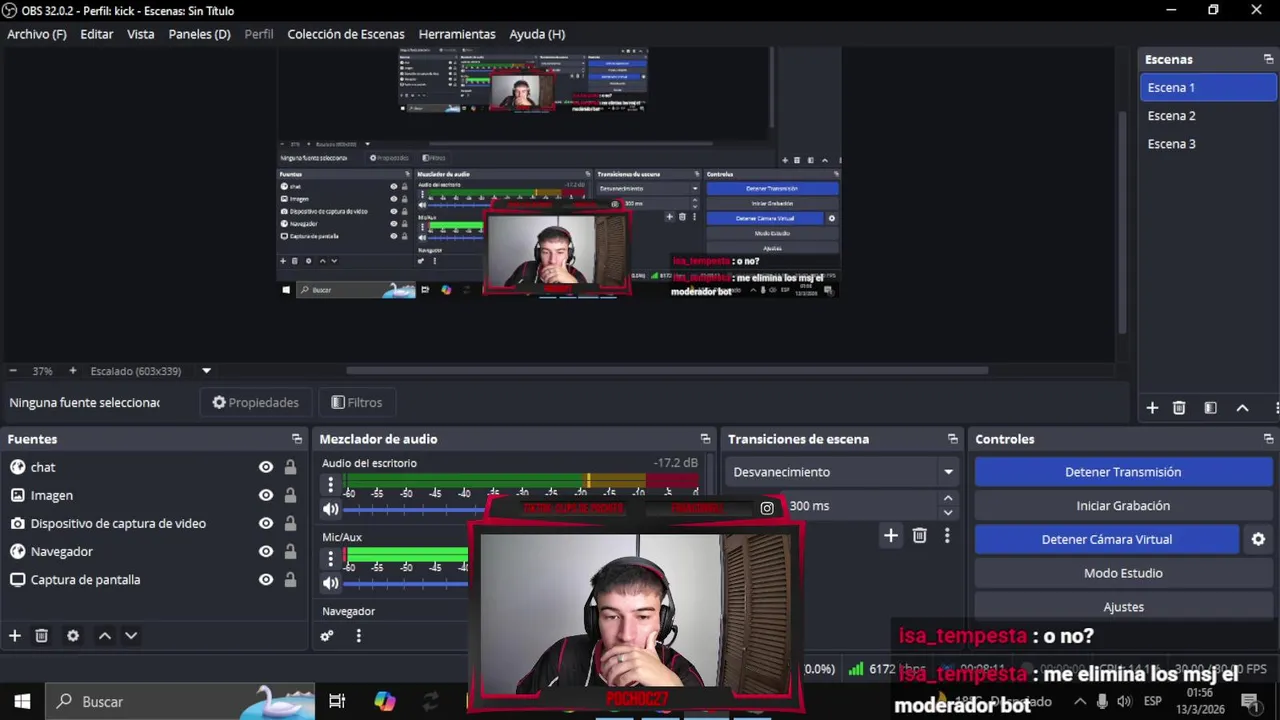Adjust Mic/Aux volume slider

408,583
